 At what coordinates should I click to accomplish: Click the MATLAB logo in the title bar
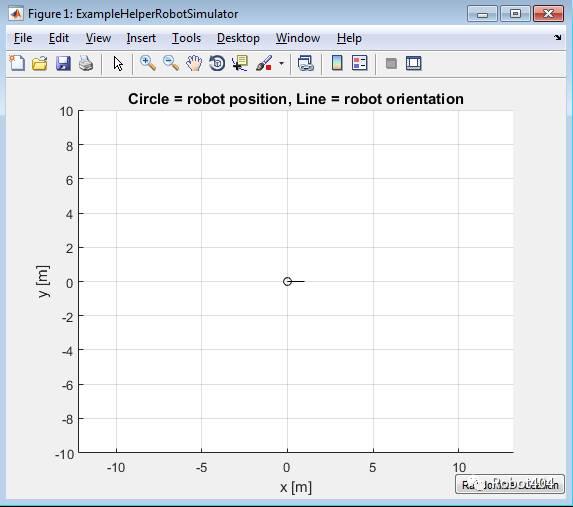coord(16,14)
